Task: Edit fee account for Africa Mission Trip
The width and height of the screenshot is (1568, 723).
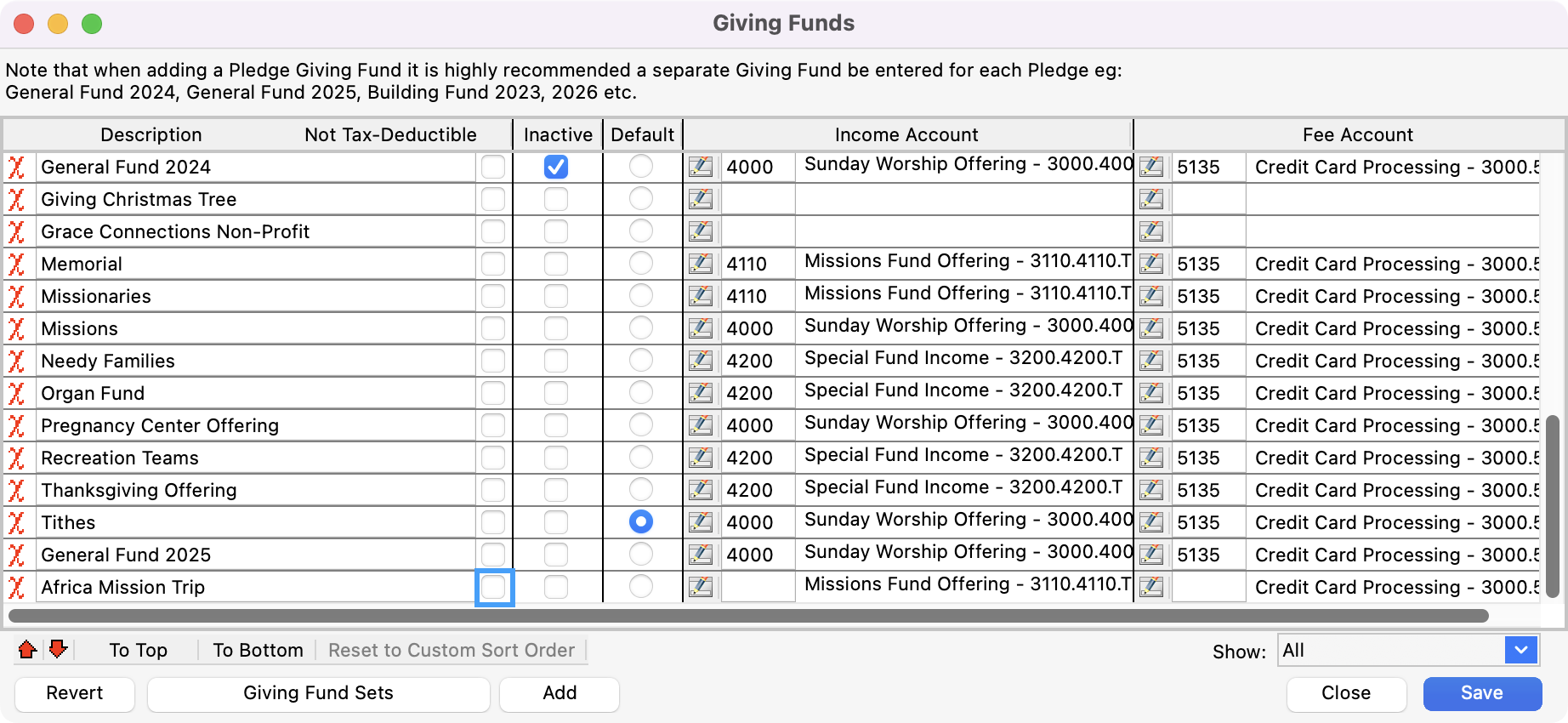Action: pos(1151,587)
